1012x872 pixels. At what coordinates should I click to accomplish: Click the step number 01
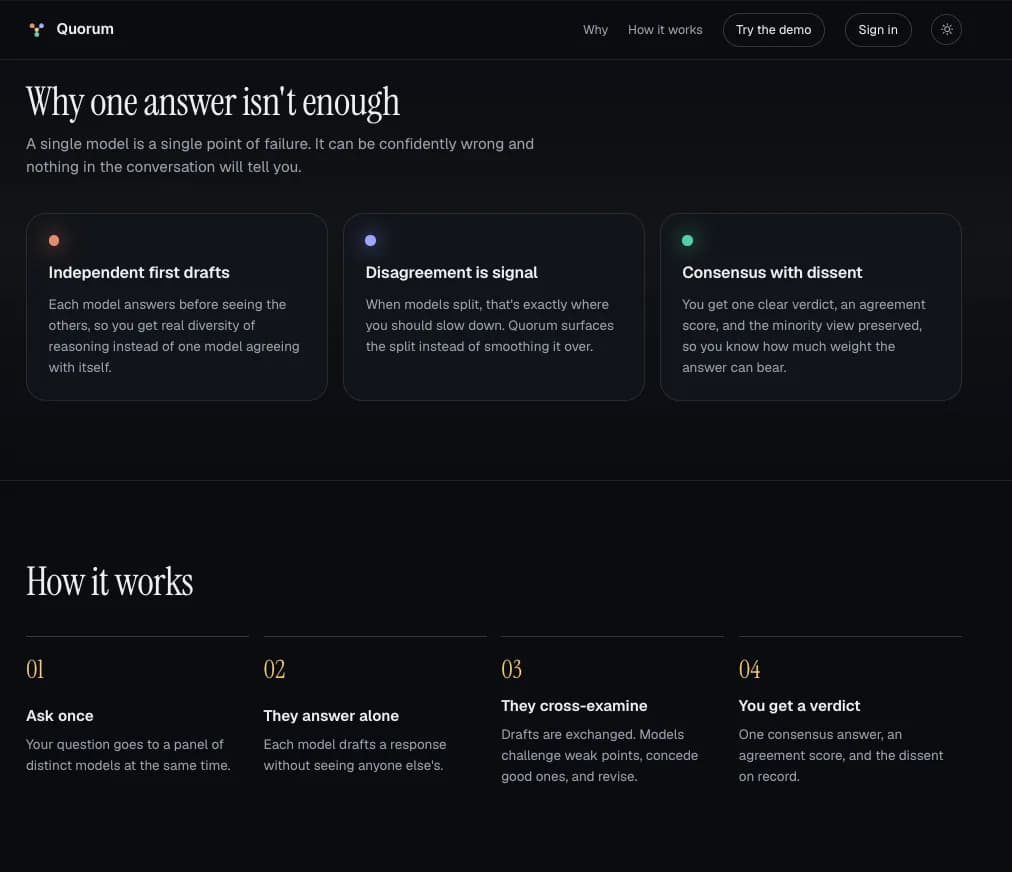pos(35,669)
